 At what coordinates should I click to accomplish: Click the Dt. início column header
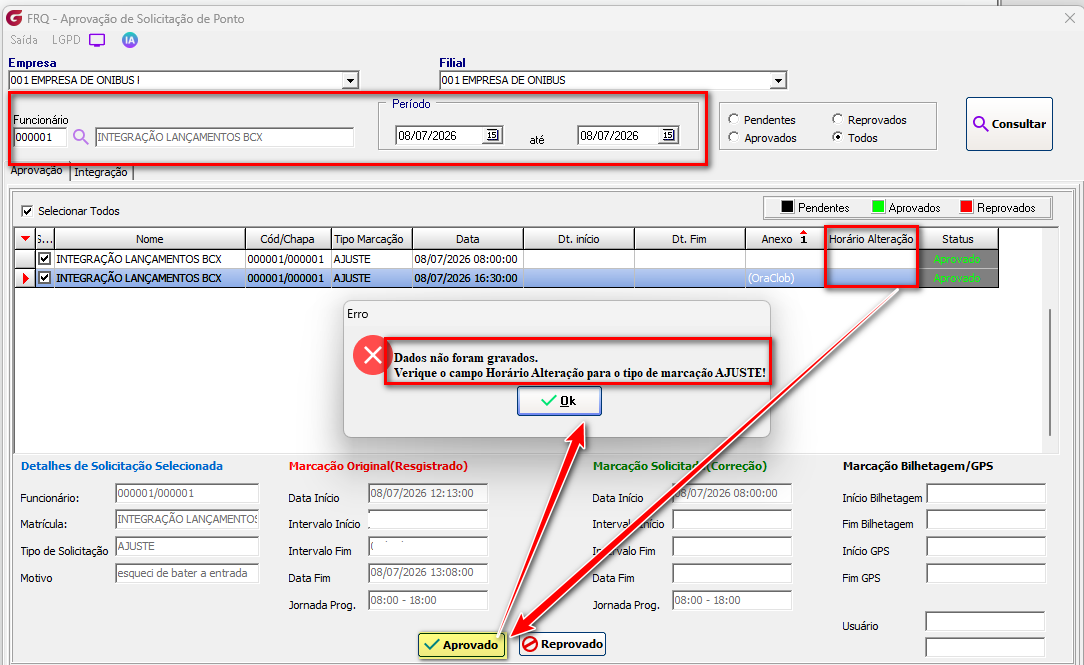579,239
